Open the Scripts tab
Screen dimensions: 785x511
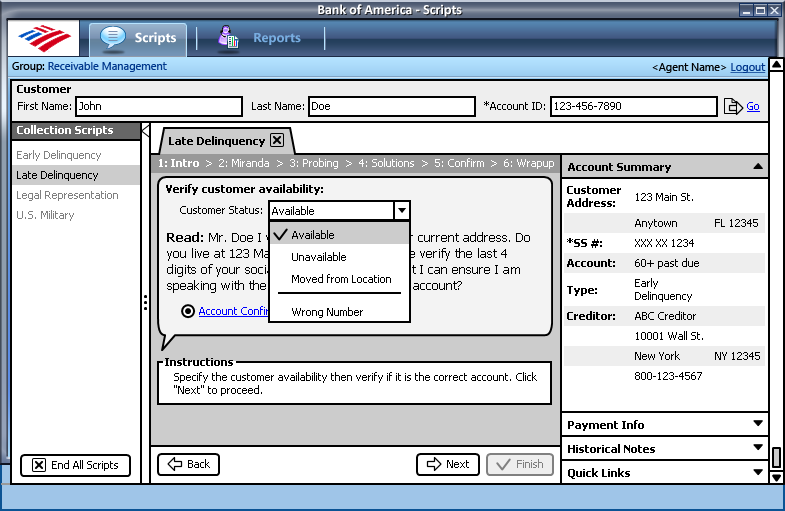pos(138,39)
